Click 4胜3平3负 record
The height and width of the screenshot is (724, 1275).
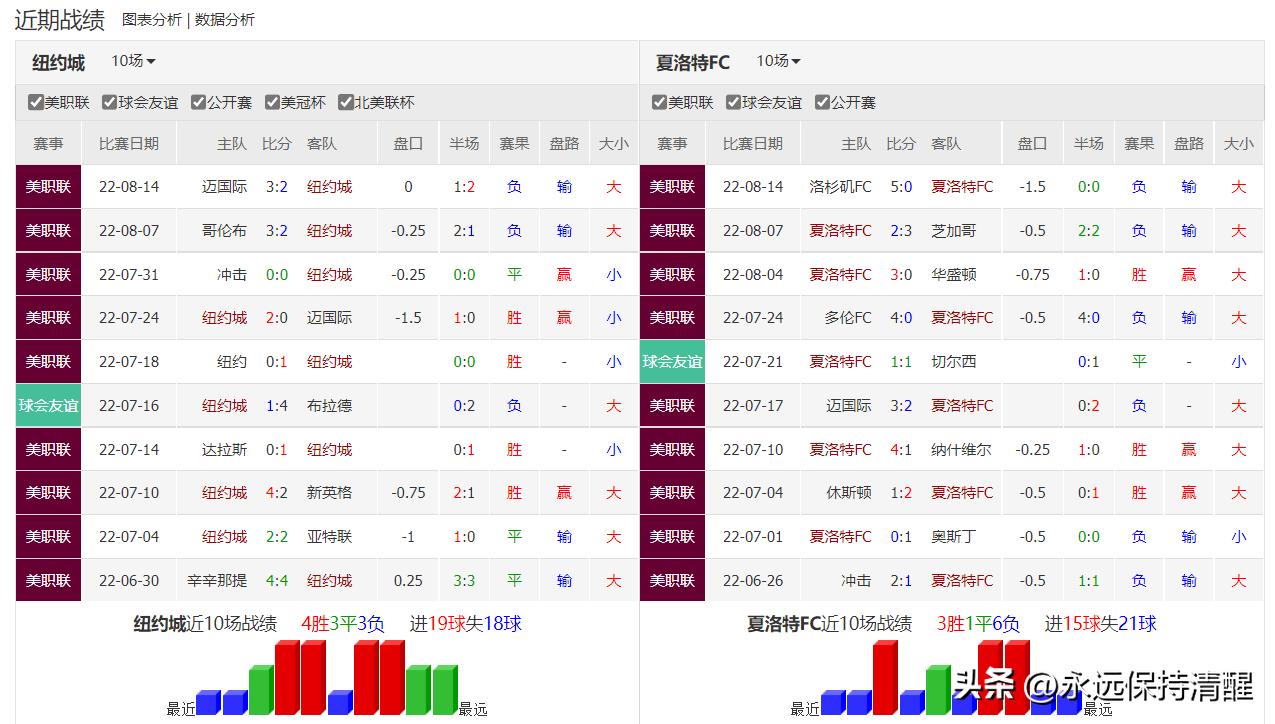point(343,624)
